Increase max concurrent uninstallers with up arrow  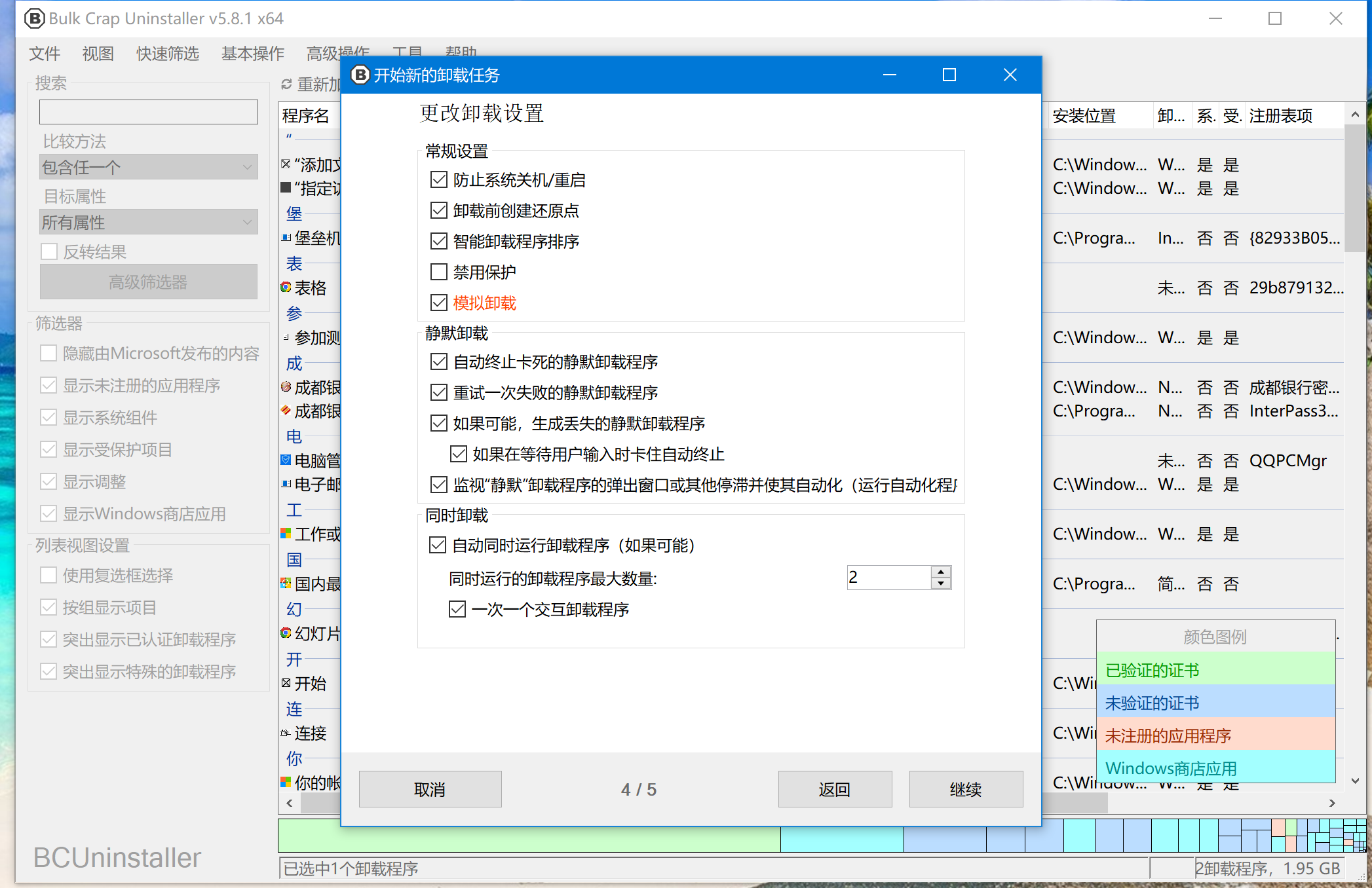(941, 572)
